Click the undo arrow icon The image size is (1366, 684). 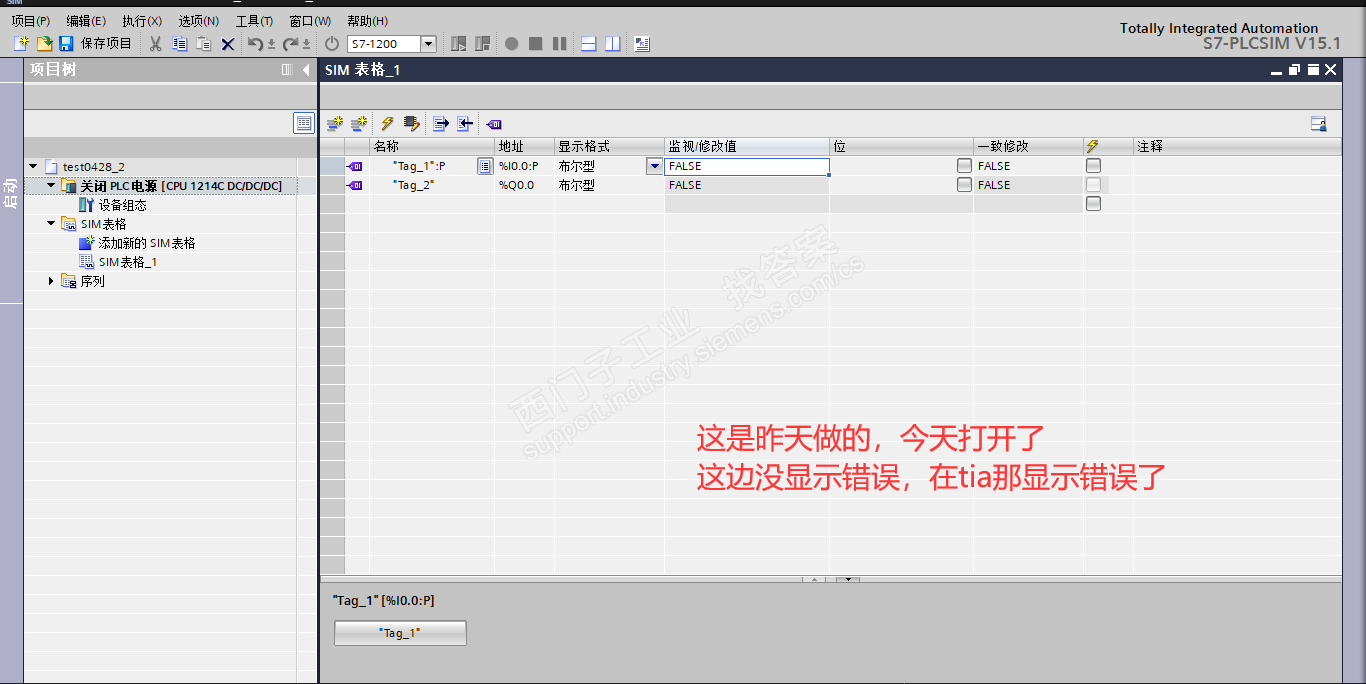click(x=256, y=44)
